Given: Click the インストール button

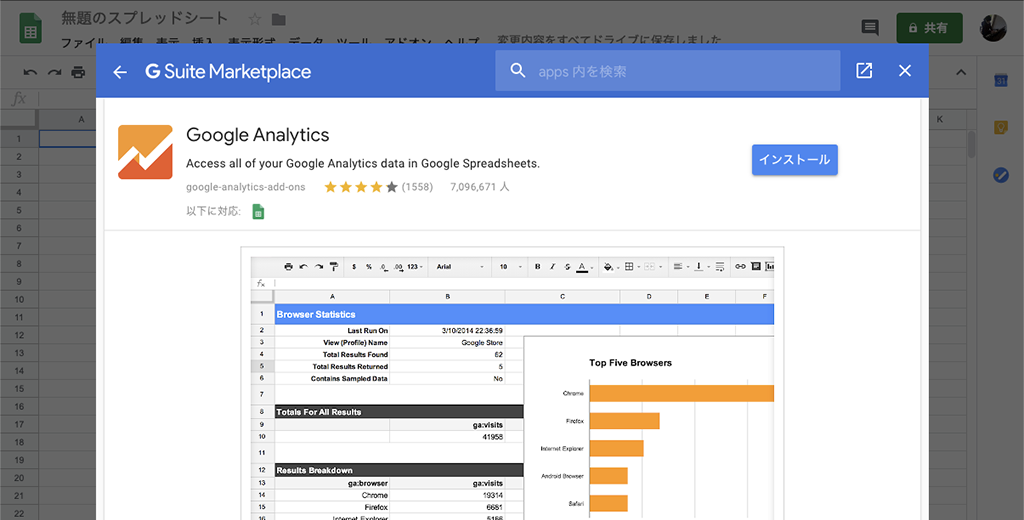Looking at the screenshot, I should (795, 160).
